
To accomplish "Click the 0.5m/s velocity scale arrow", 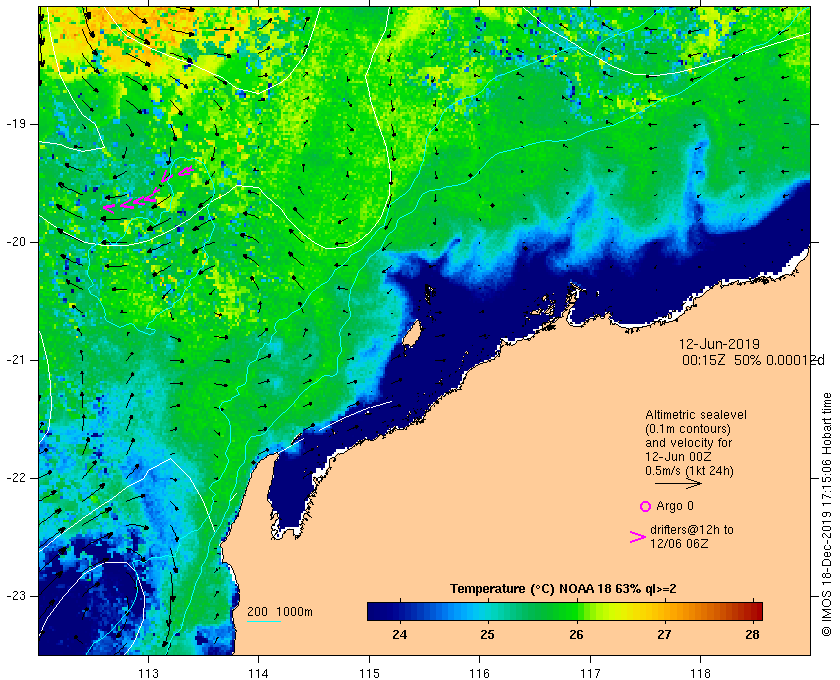I will click(x=678, y=484).
